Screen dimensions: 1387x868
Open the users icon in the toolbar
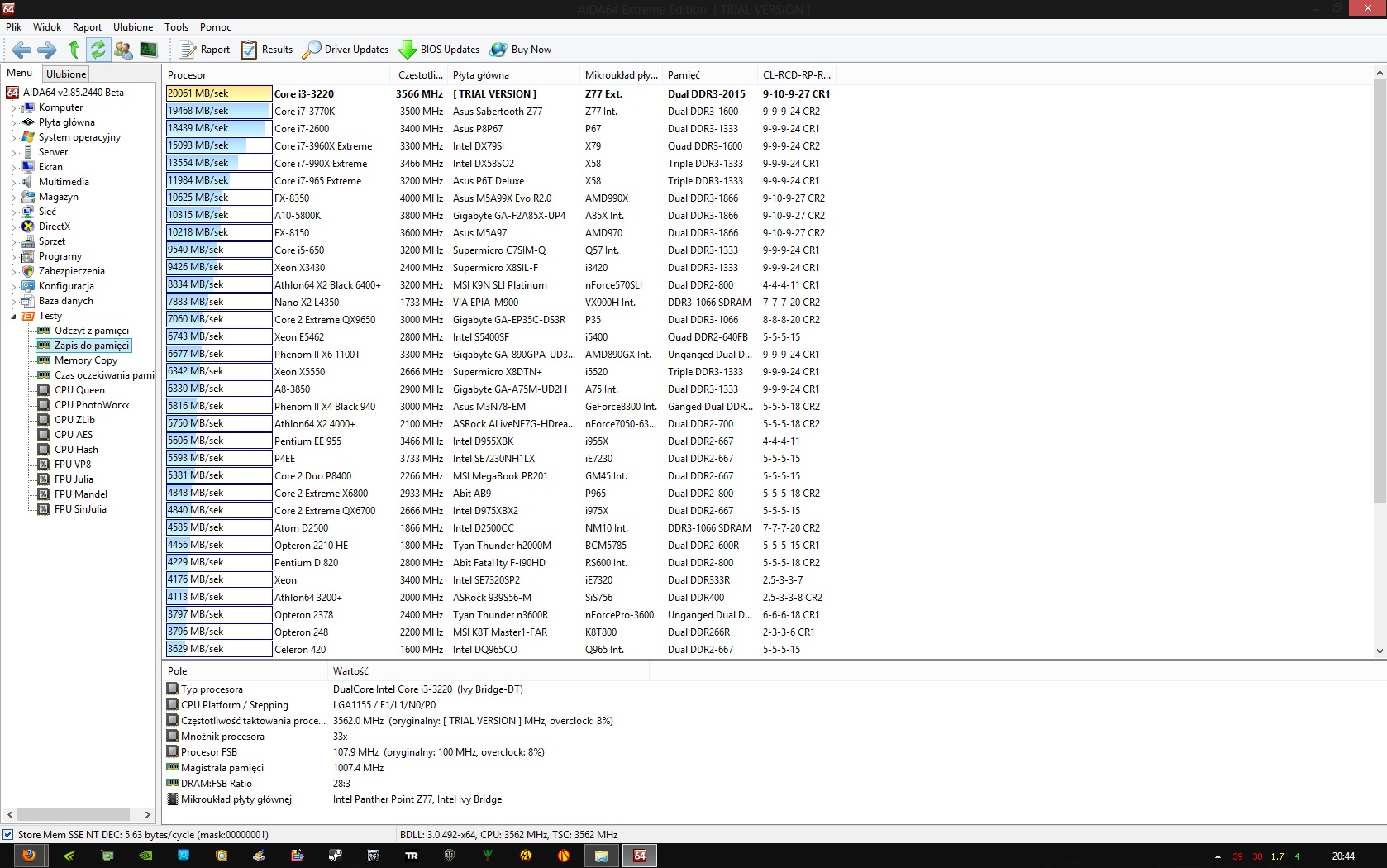click(123, 50)
